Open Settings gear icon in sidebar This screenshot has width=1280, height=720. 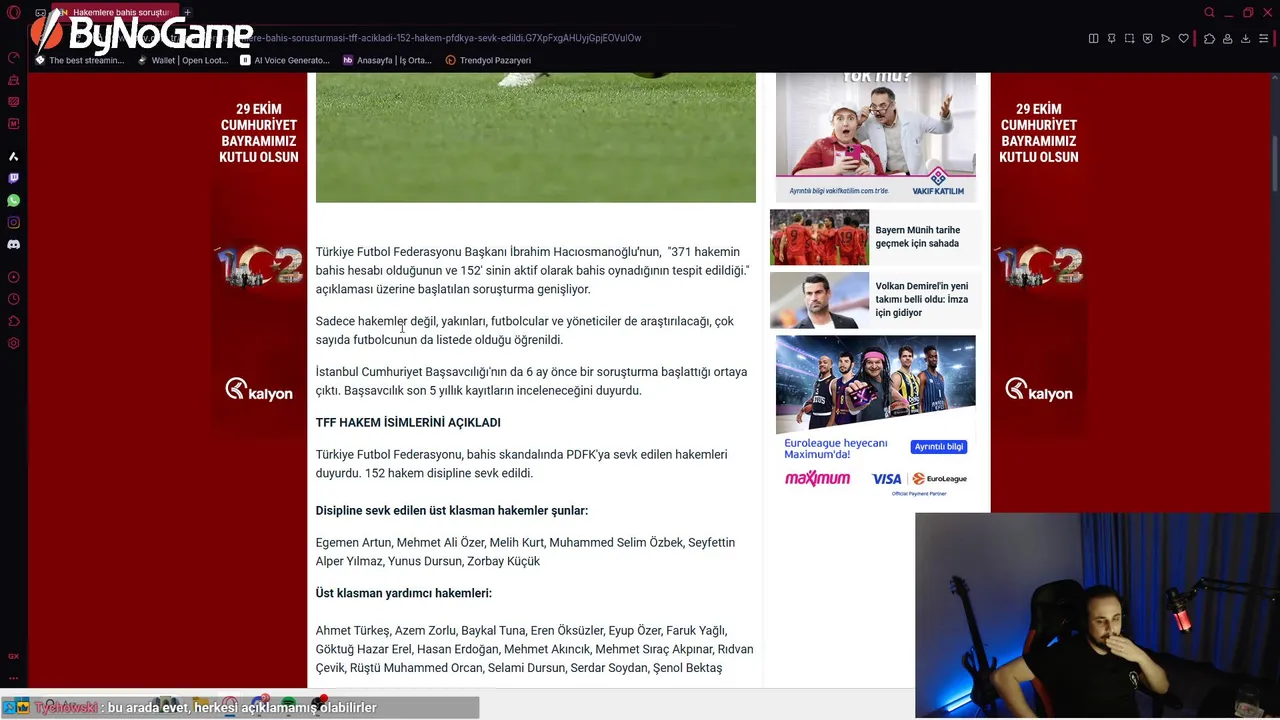coord(13,343)
